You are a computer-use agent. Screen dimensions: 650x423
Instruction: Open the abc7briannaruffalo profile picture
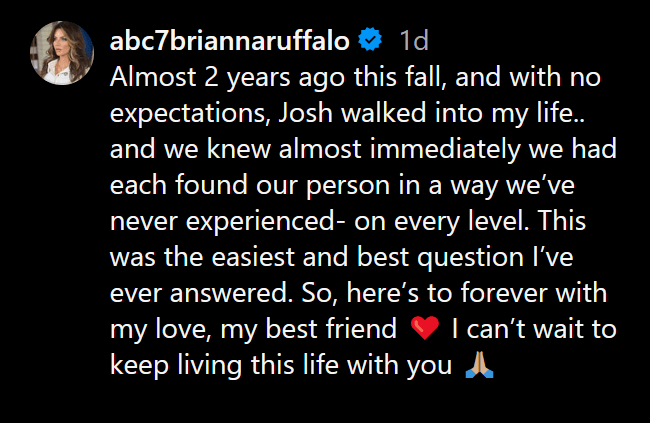pos(62,53)
